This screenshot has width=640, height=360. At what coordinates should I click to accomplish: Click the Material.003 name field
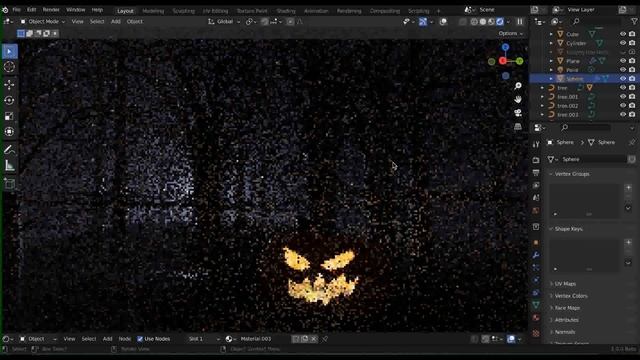pyautogui.click(x=263, y=339)
